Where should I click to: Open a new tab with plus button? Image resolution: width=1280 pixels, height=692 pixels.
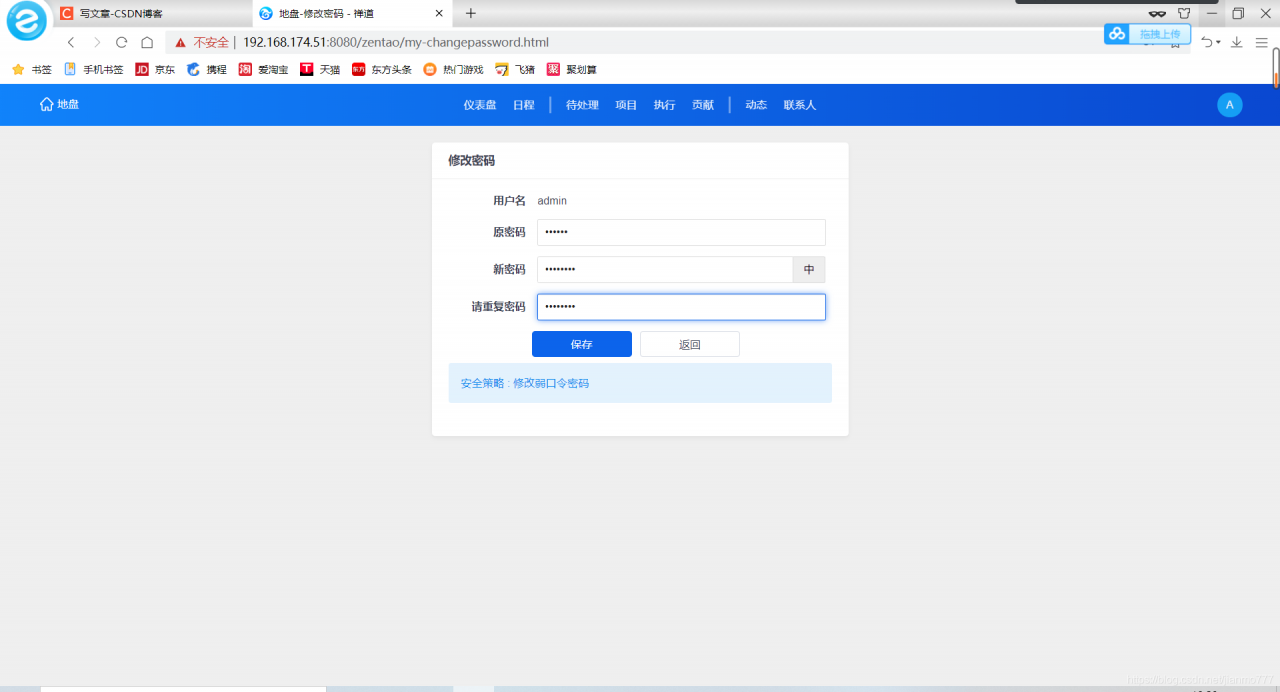point(471,13)
